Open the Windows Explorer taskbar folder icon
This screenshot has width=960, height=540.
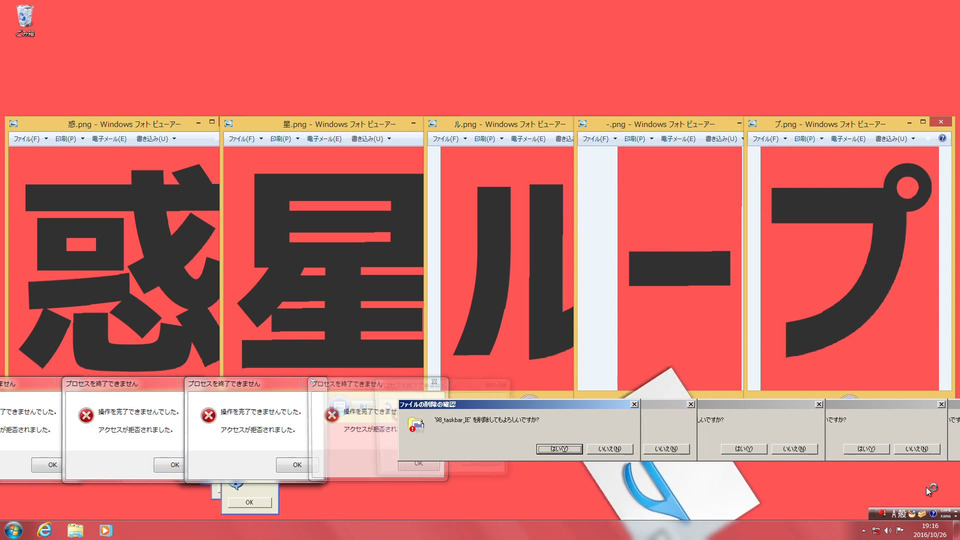(x=75, y=530)
